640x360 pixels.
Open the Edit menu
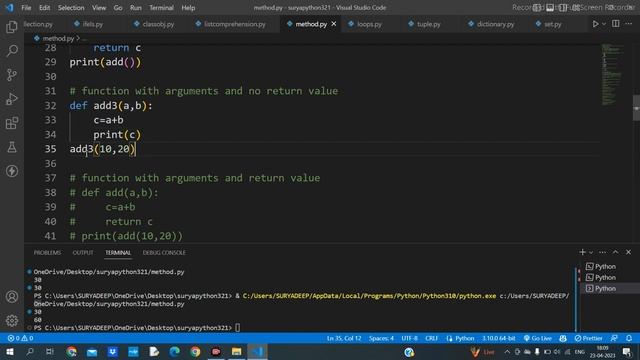click(44, 8)
